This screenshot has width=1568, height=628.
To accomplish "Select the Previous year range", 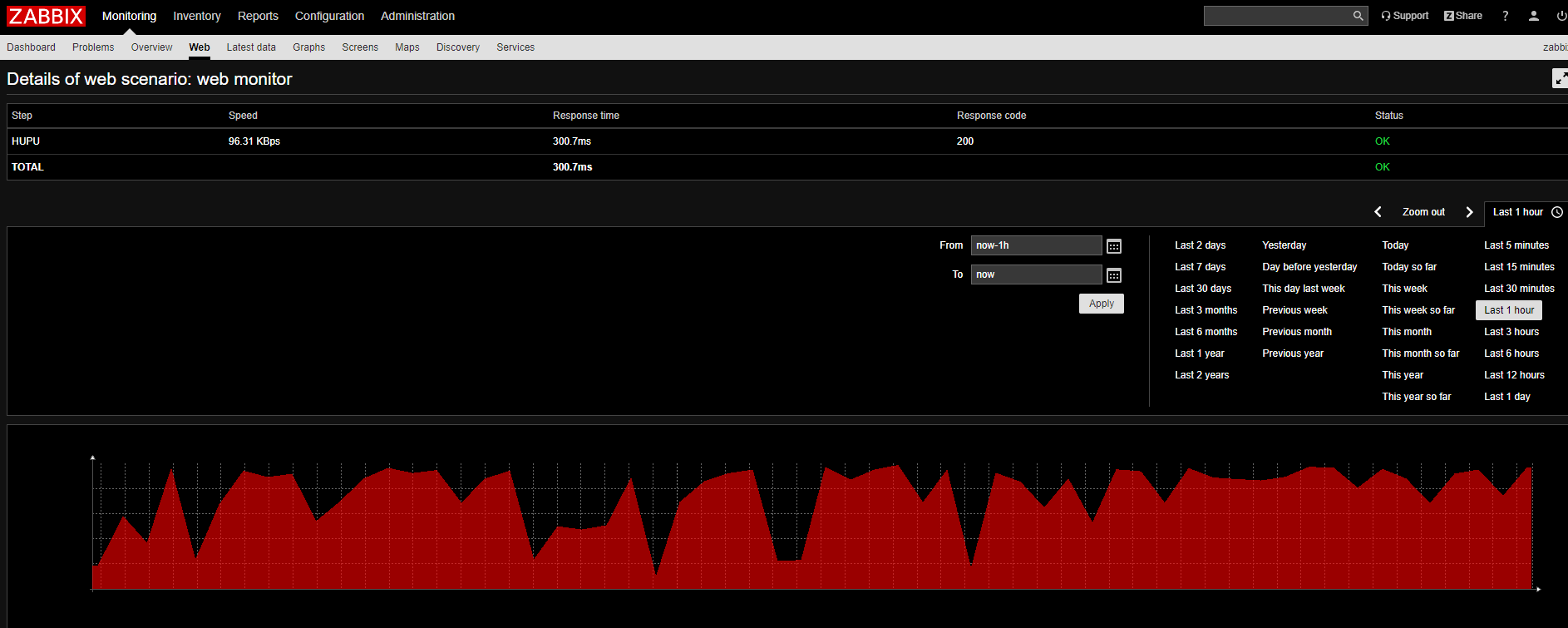I will click(1293, 354).
